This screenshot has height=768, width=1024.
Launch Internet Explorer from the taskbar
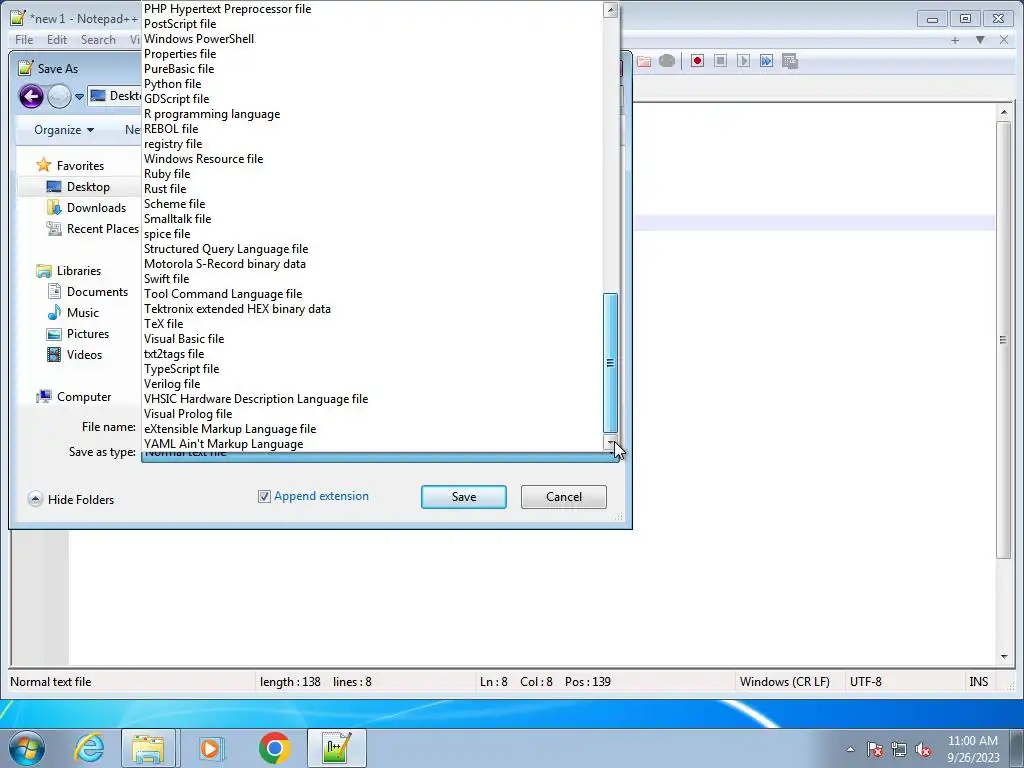click(89, 748)
